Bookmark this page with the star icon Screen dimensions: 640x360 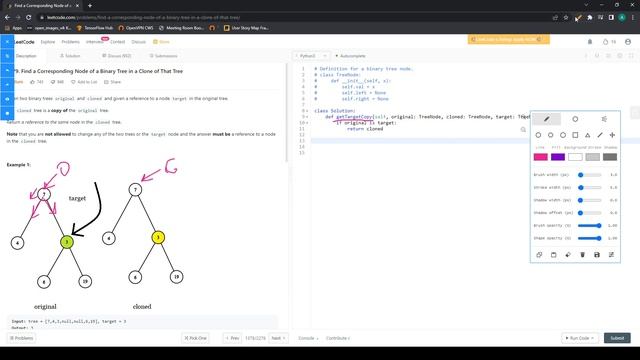[x=566, y=18]
